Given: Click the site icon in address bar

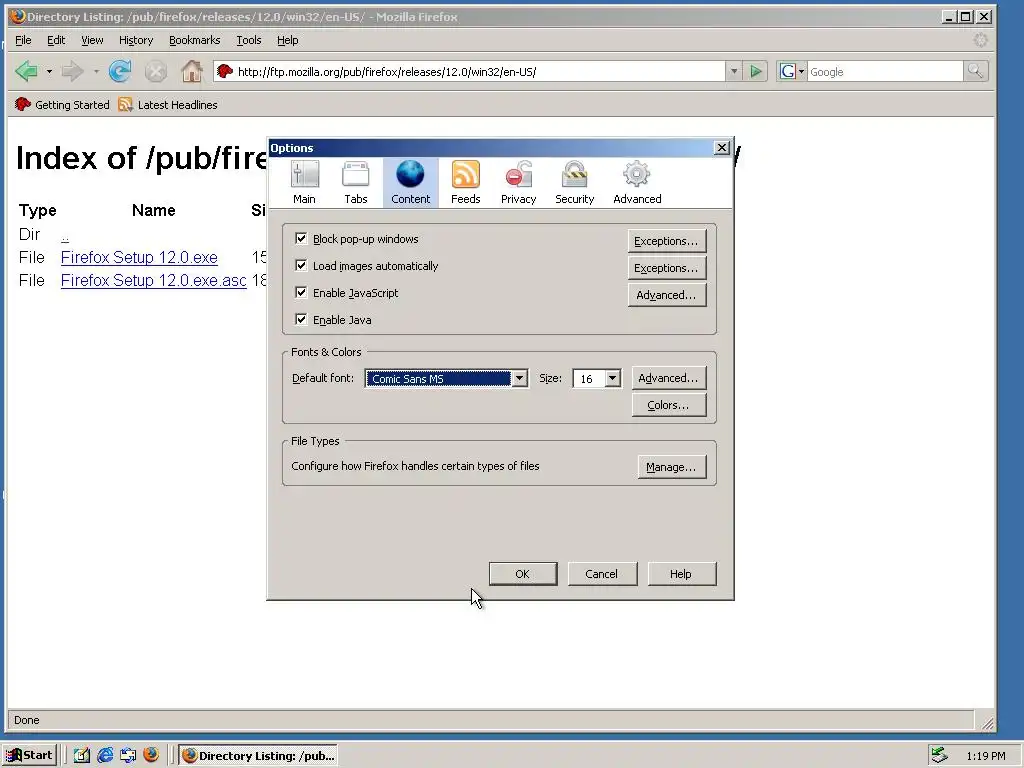Looking at the screenshot, I should click(x=225, y=71).
